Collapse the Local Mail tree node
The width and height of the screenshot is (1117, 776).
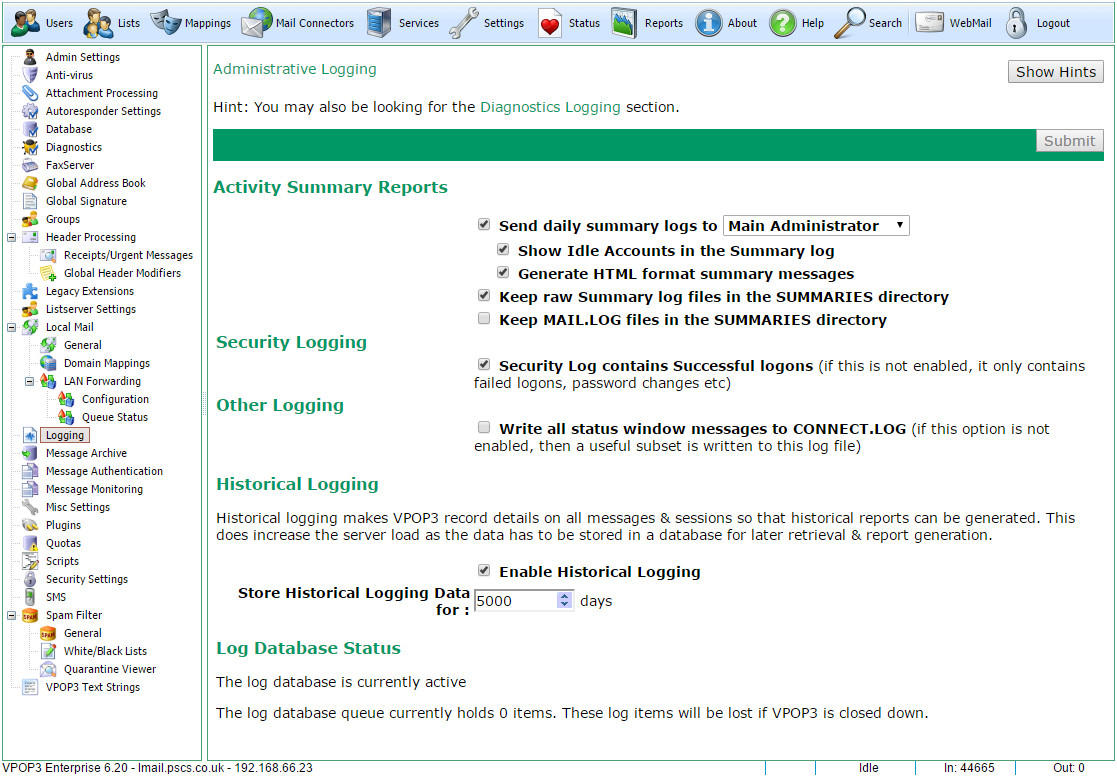pyautogui.click(x=11, y=327)
